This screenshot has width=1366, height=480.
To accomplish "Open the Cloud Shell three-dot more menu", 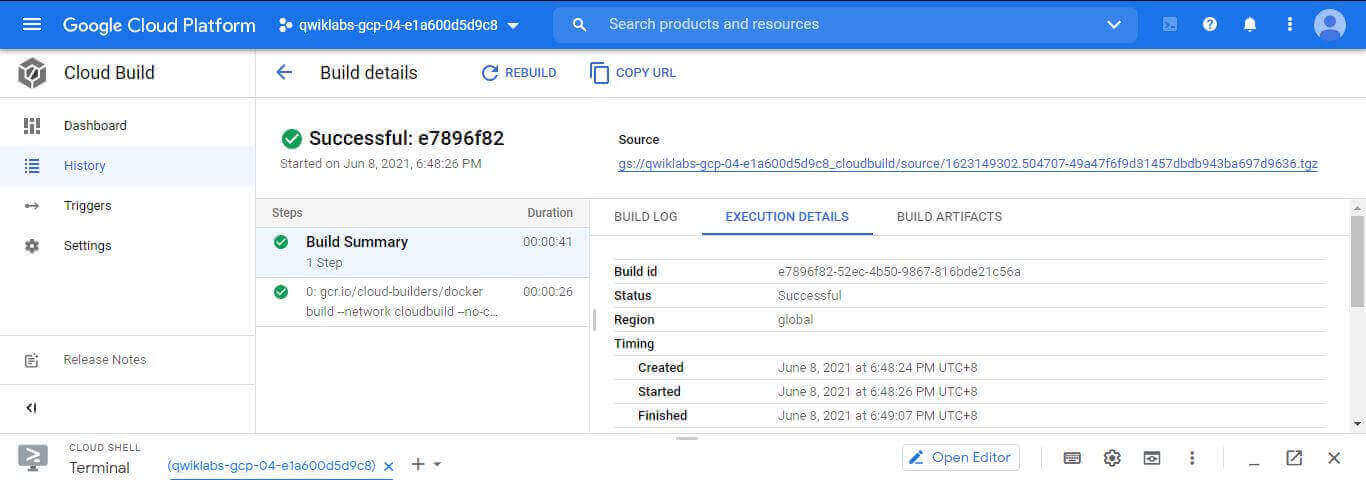I will pyautogui.click(x=1192, y=458).
